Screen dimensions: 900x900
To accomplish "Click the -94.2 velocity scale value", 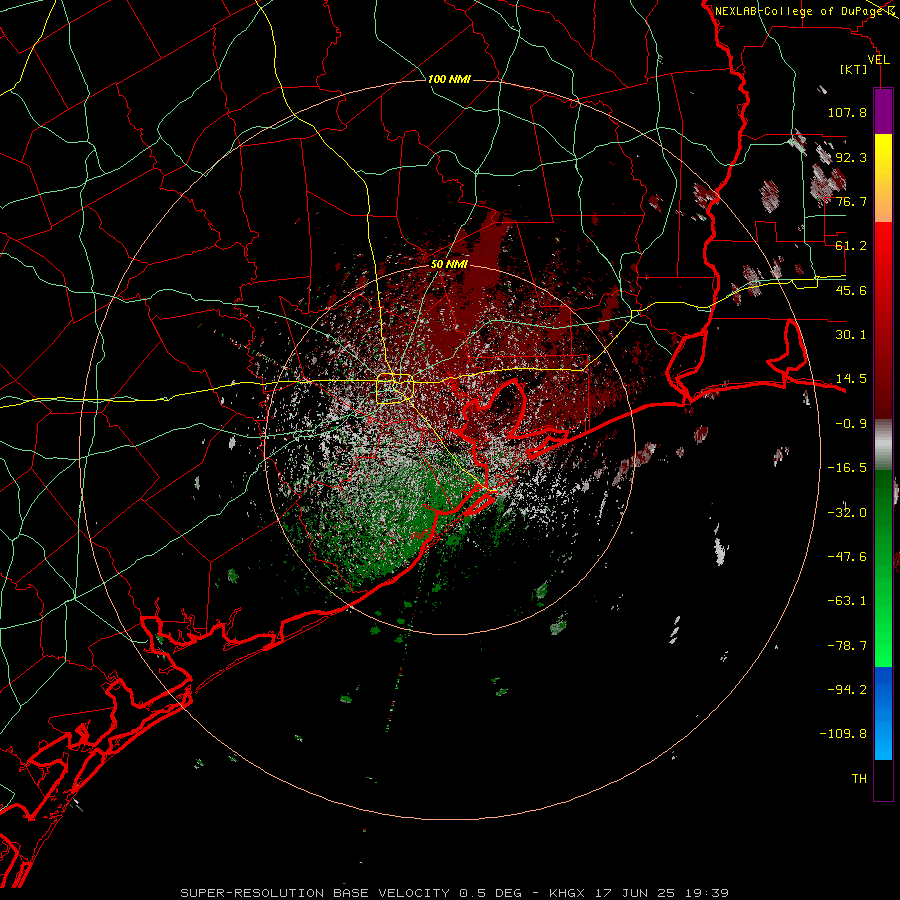I will coord(847,690).
